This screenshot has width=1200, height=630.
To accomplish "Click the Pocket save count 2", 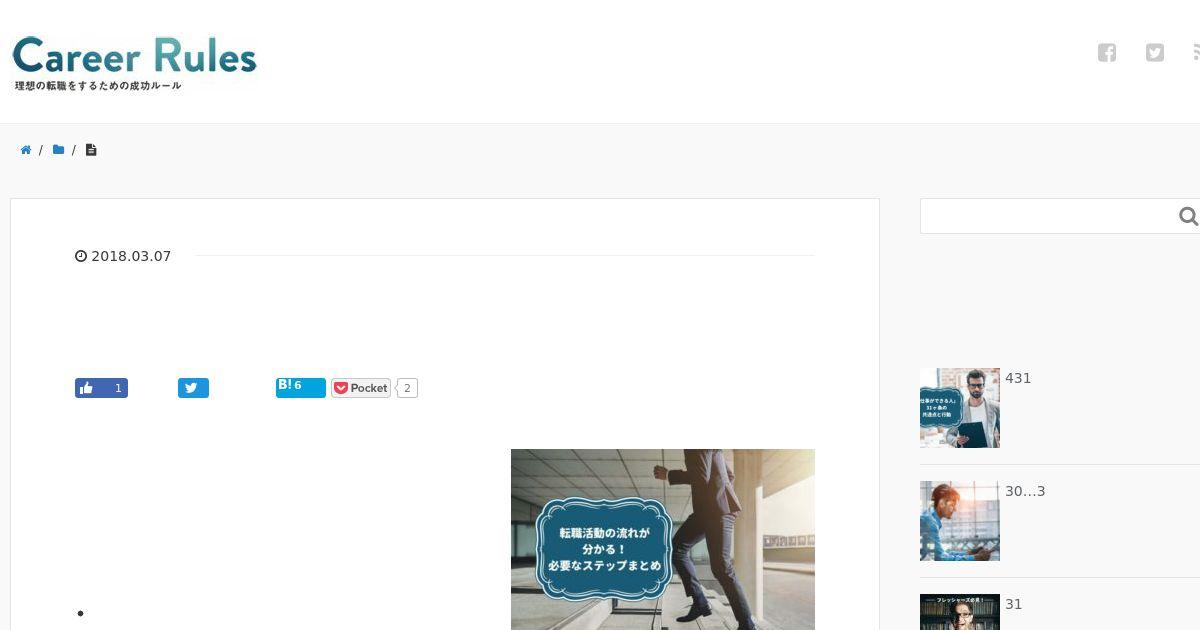I will click(407, 388).
